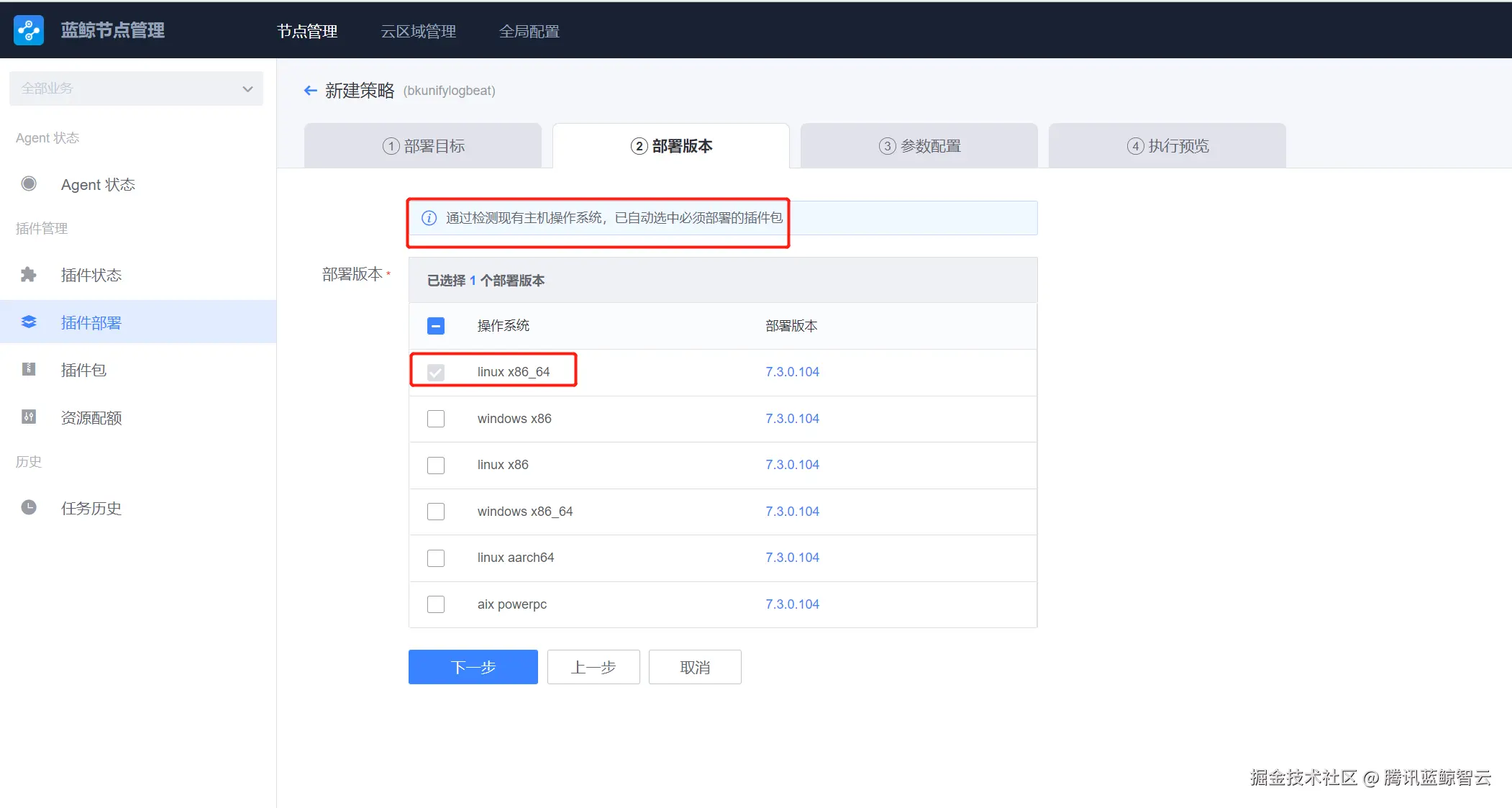Image resolution: width=1512 pixels, height=808 pixels.
Task: Open the 全部业务 business dropdown
Action: click(x=136, y=88)
